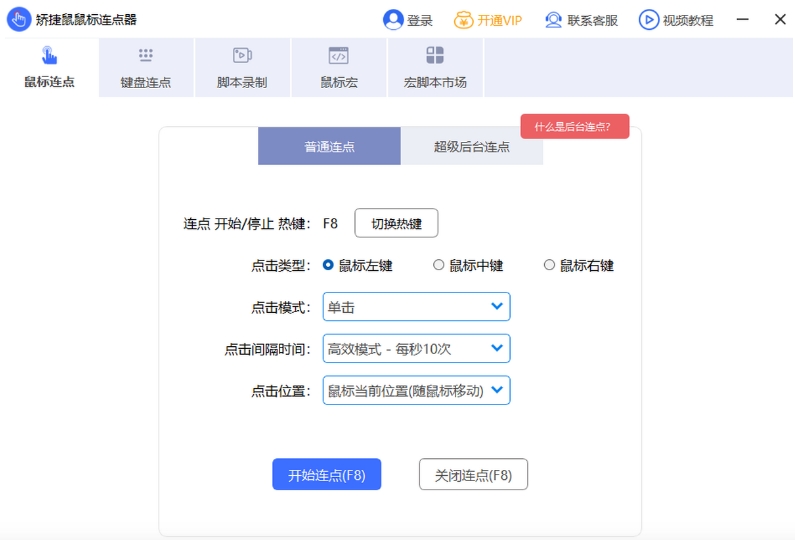The width and height of the screenshot is (795, 540).
Task: Click the 点击间隔时间 label
Action: 267,349
